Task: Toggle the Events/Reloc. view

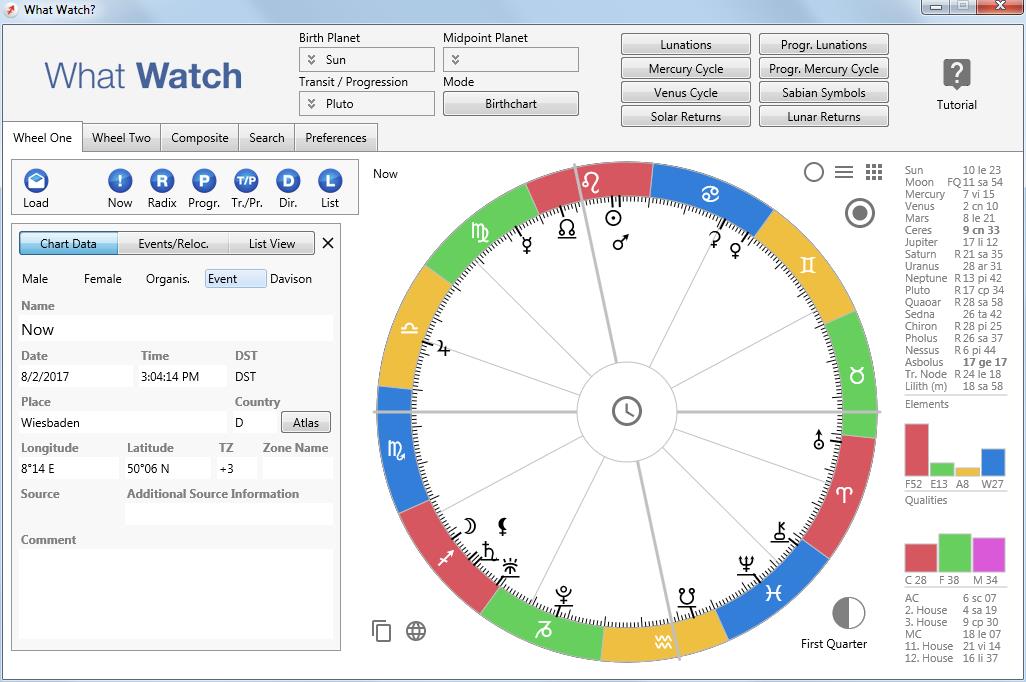Action: [173, 243]
